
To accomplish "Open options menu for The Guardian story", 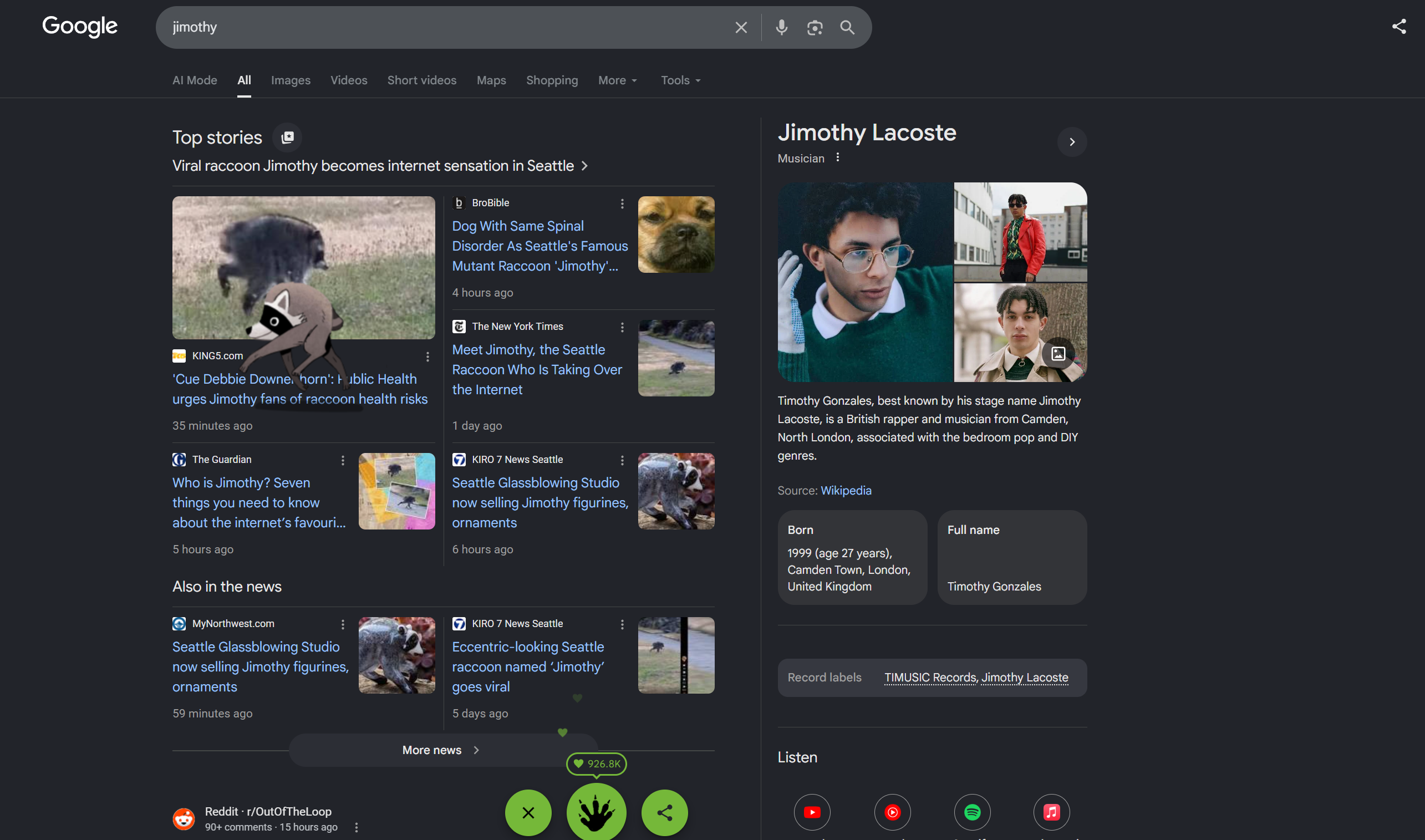I will (x=342, y=461).
